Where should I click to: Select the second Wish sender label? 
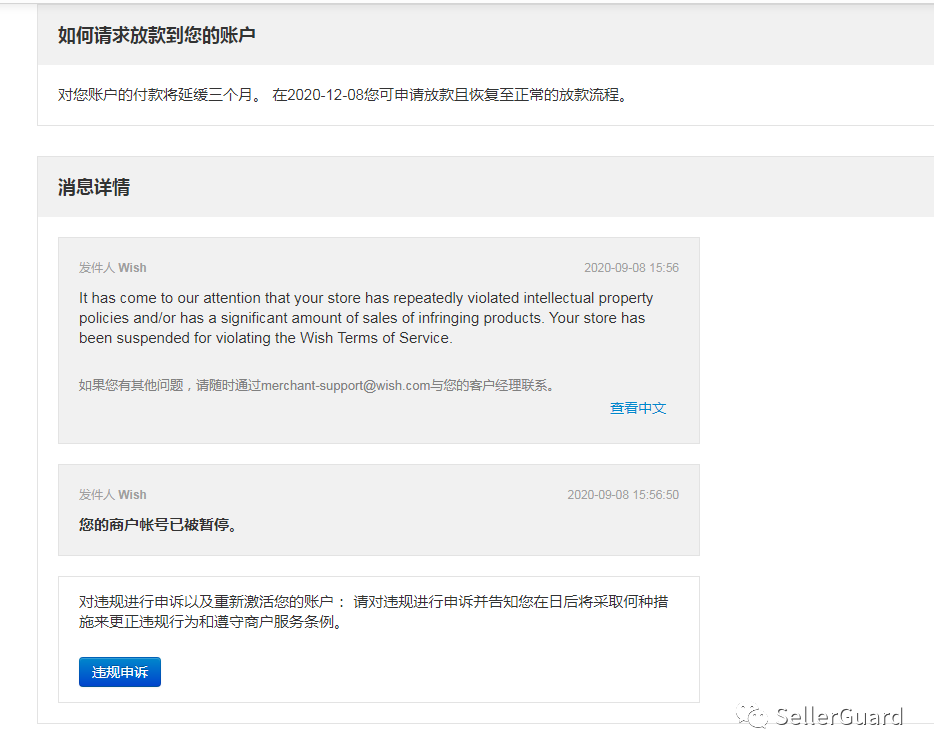coord(112,494)
